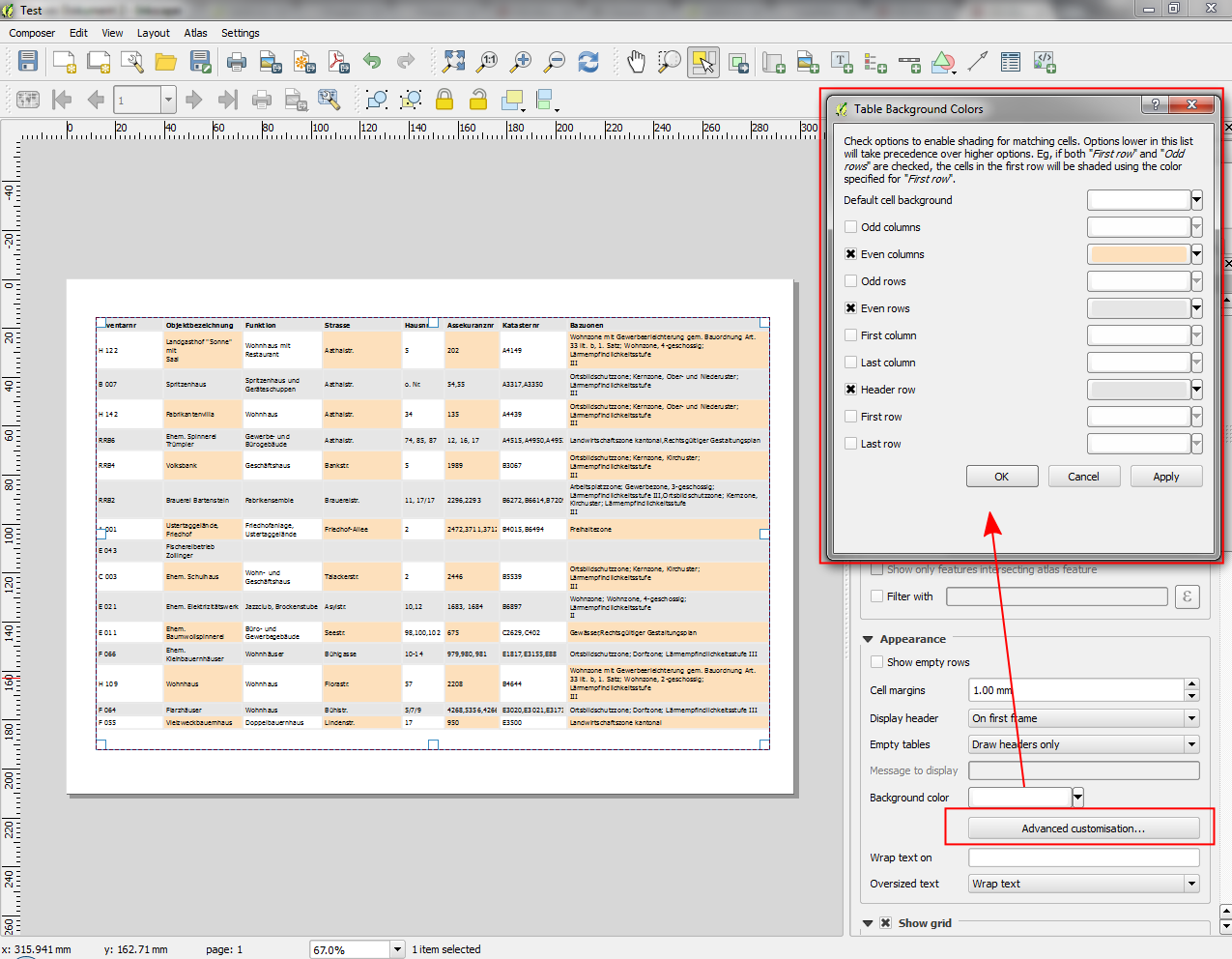Click the Lock selected items padlock
Image resolution: width=1232 pixels, height=959 pixels.
444,100
